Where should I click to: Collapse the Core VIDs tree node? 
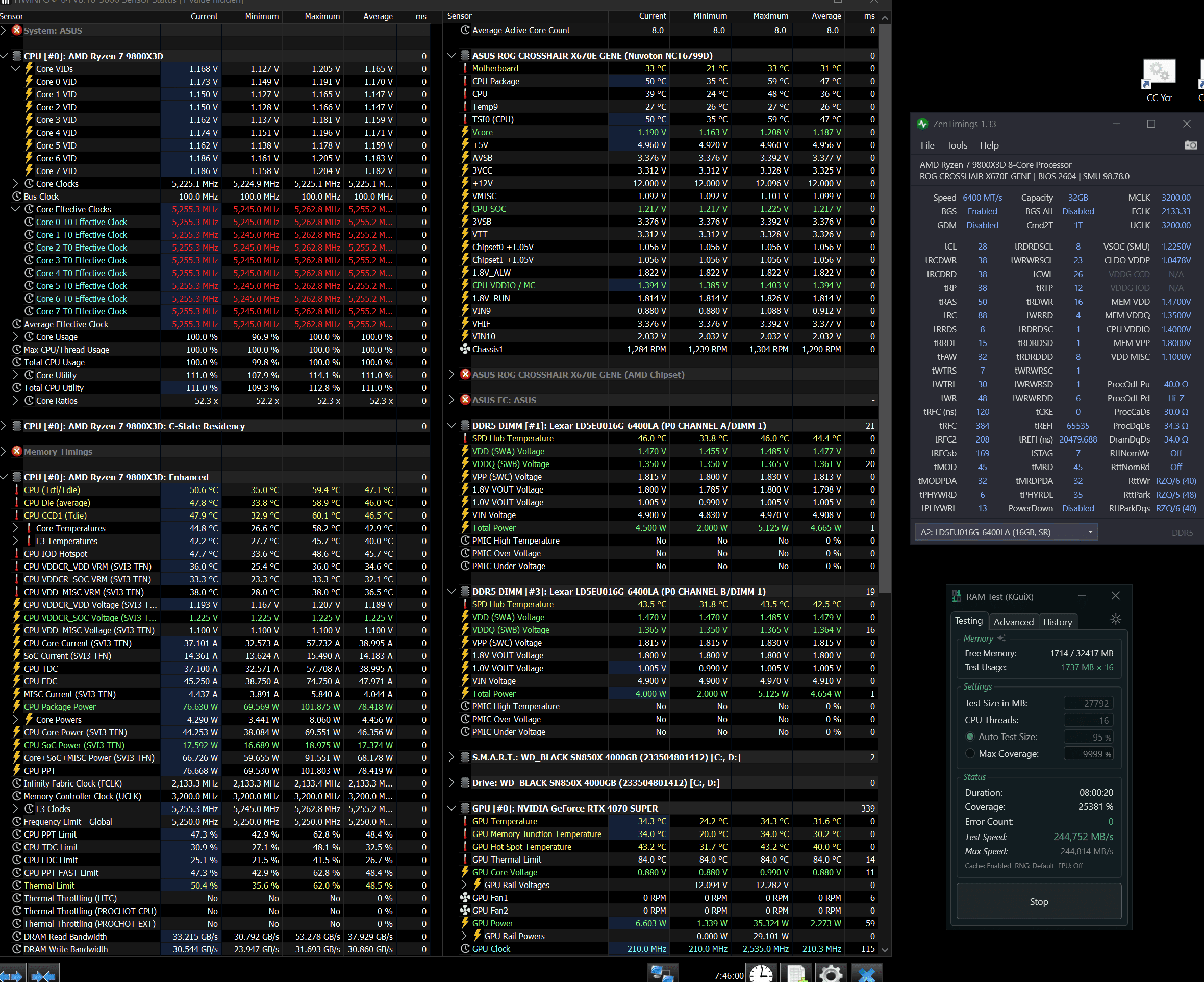[15, 68]
